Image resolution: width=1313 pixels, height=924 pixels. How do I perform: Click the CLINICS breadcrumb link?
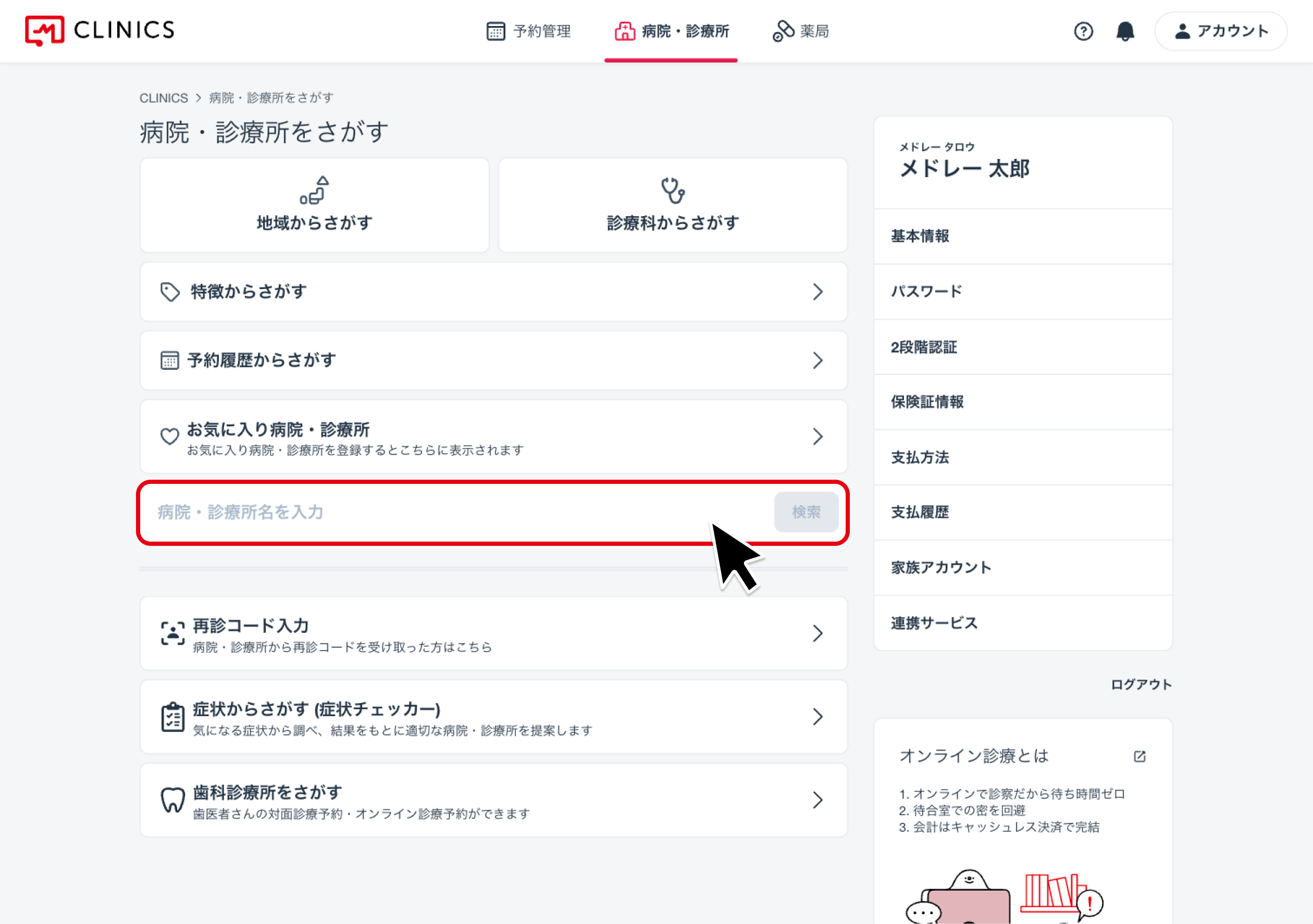(x=164, y=98)
